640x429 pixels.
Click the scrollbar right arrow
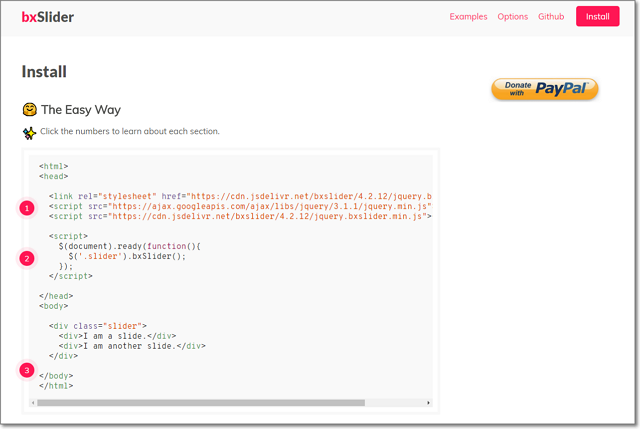pos(429,403)
